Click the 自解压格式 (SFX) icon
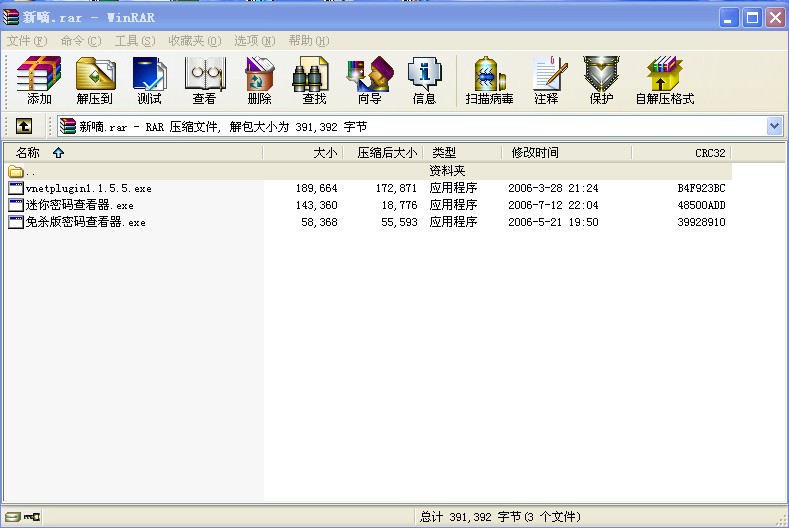Screen dimensions: 789x528 (x=665, y=80)
